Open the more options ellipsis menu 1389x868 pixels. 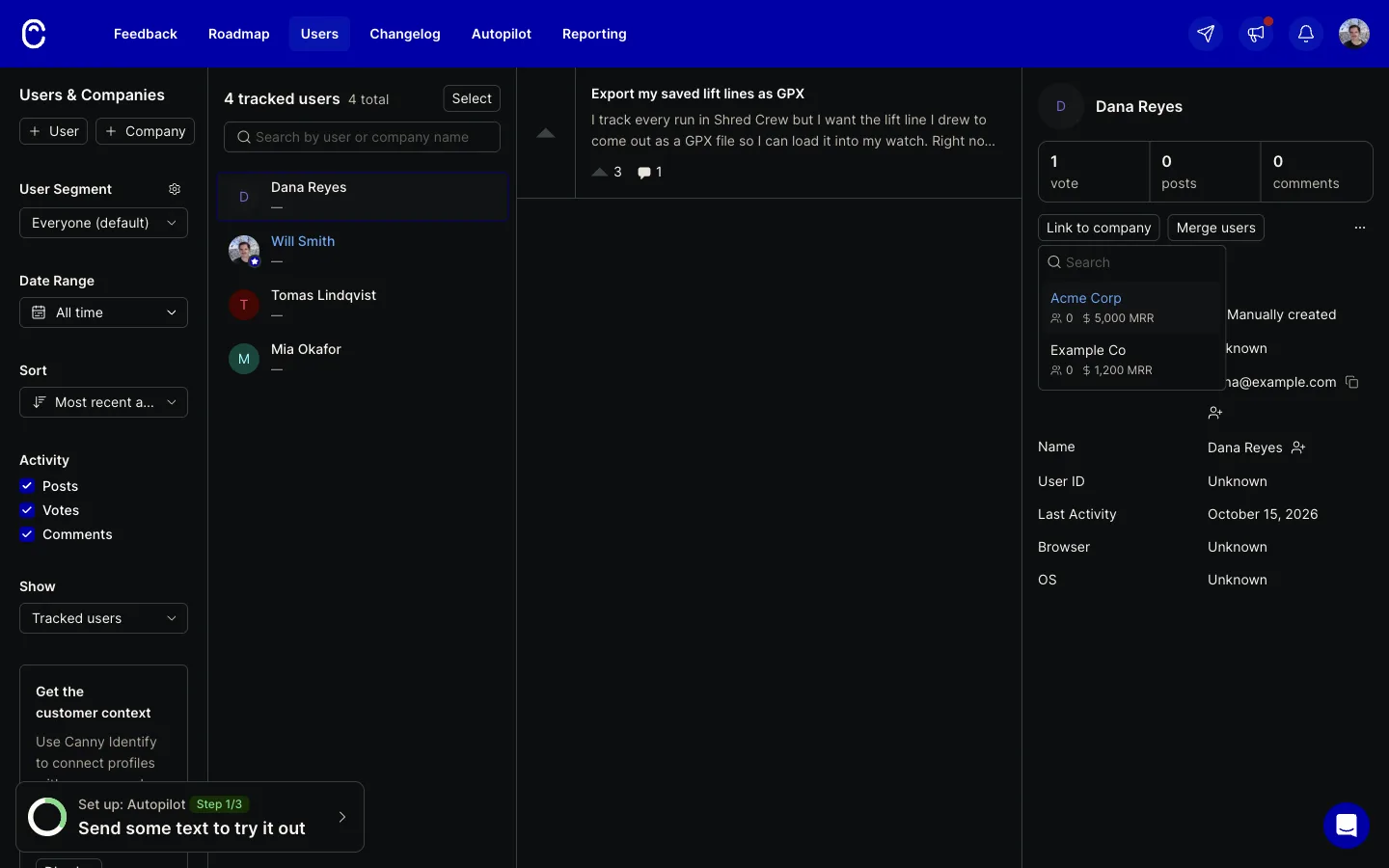click(x=1360, y=228)
